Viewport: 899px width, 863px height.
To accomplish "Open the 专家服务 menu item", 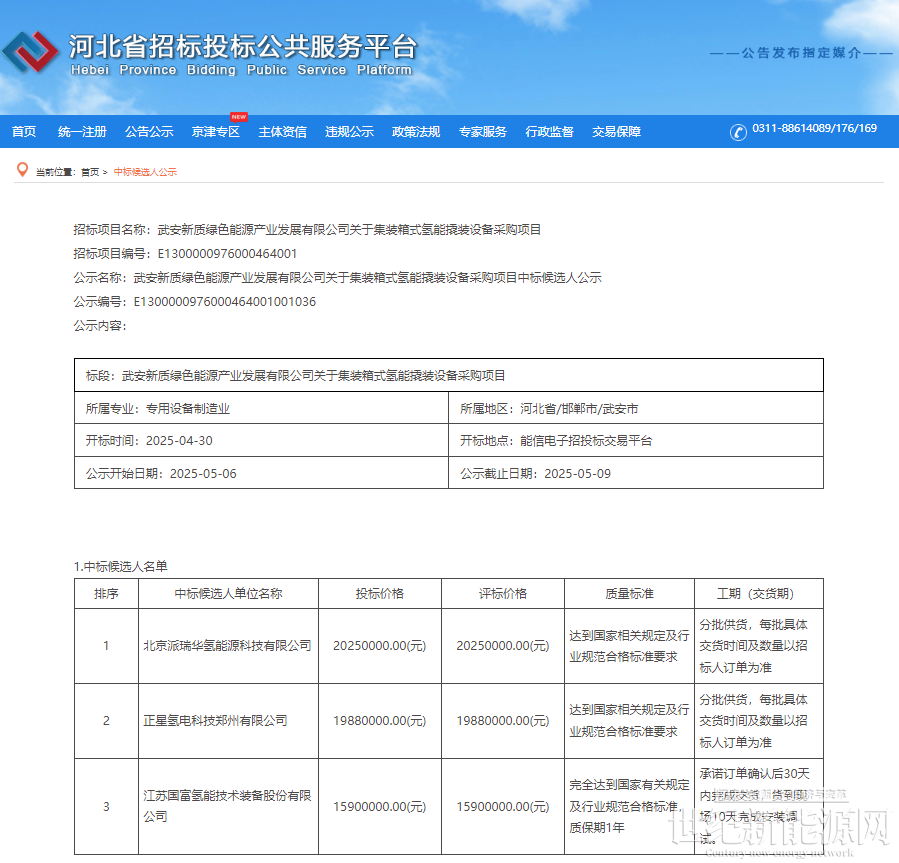I will (483, 132).
